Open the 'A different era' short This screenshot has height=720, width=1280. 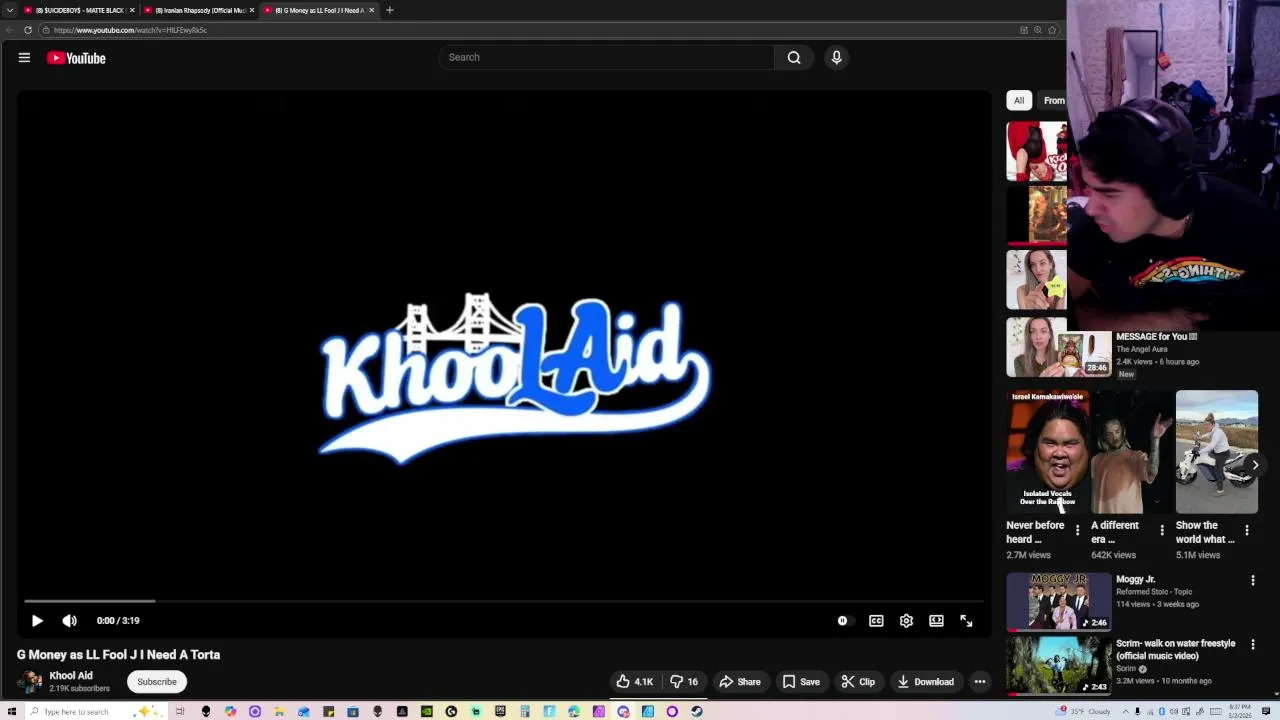pos(1132,451)
